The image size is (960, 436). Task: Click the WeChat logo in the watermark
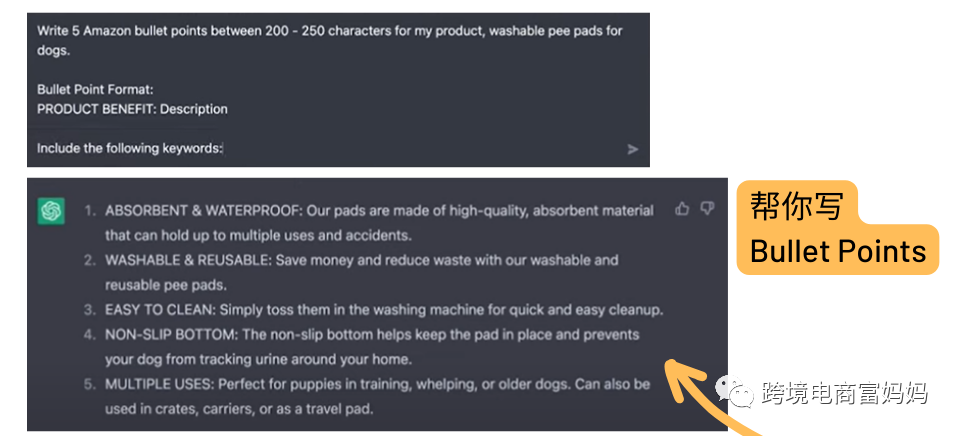tap(742, 393)
